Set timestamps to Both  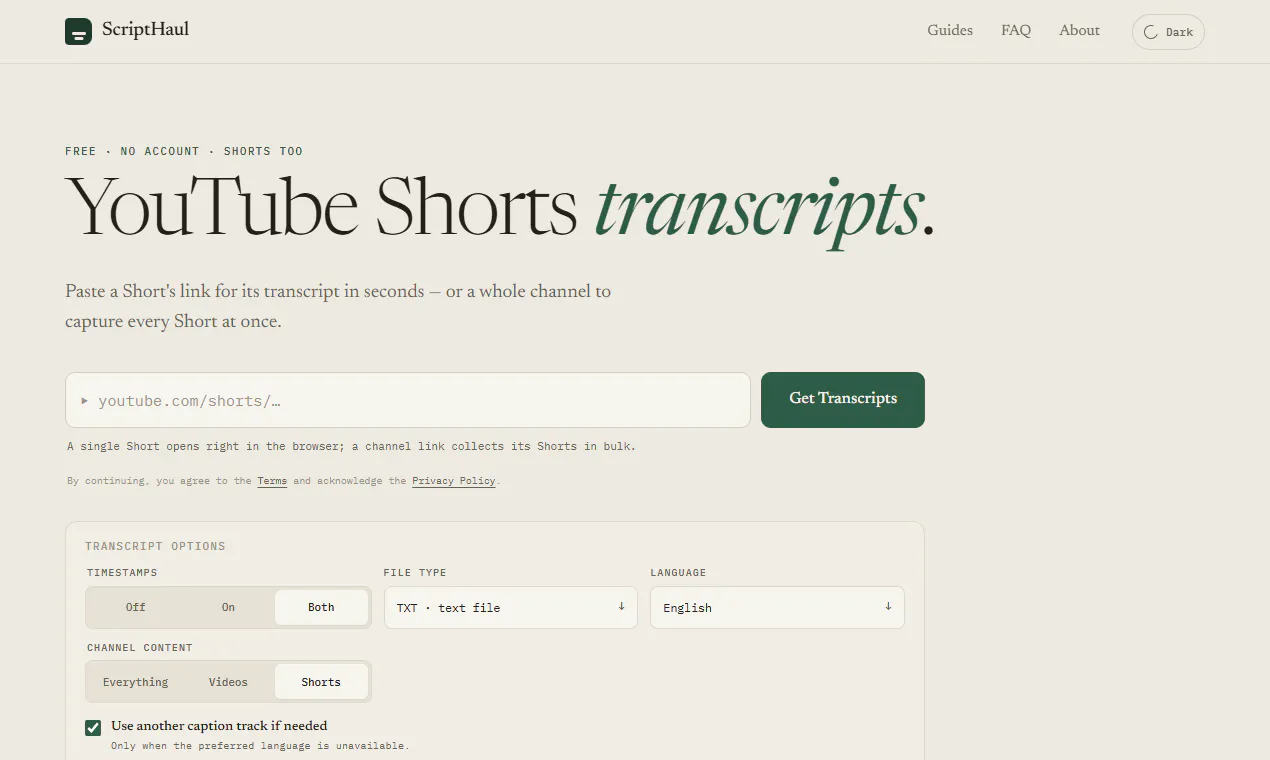[x=321, y=607]
